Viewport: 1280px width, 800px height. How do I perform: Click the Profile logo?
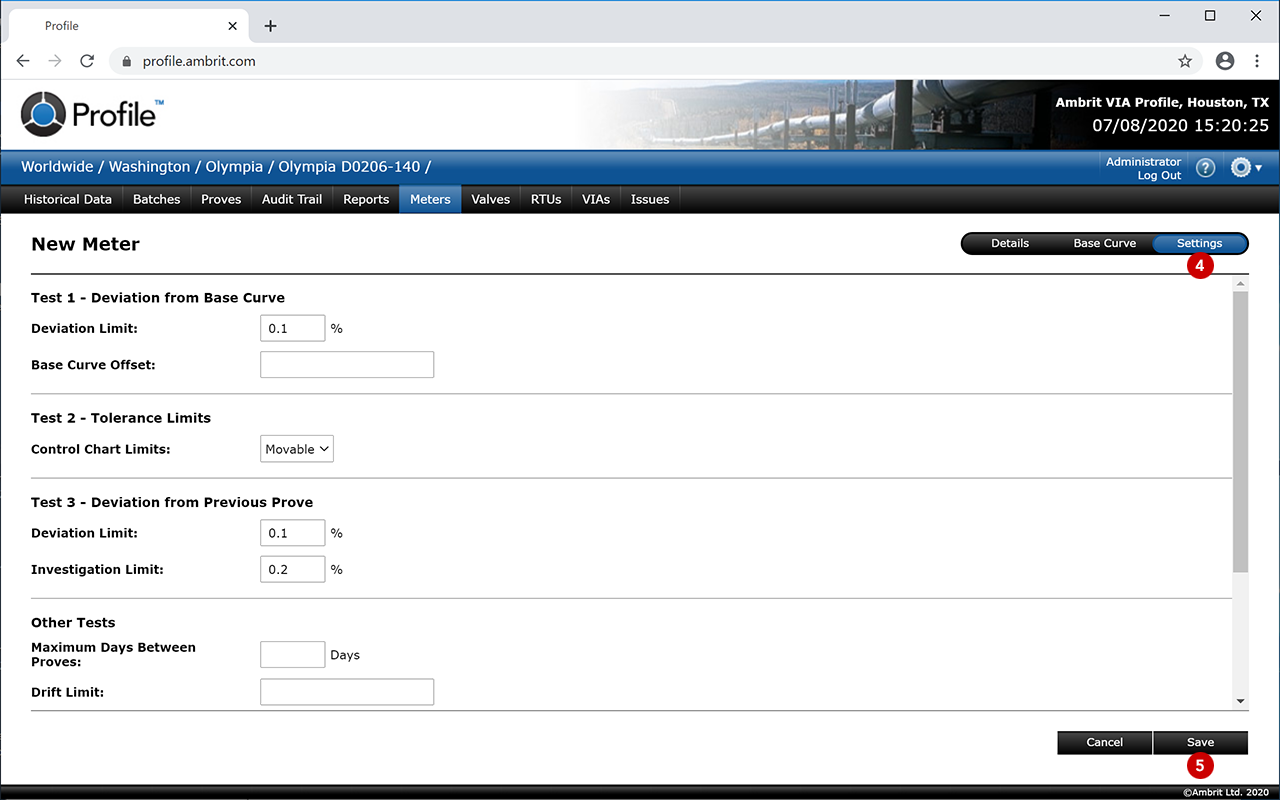pyautogui.click(x=90, y=113)
